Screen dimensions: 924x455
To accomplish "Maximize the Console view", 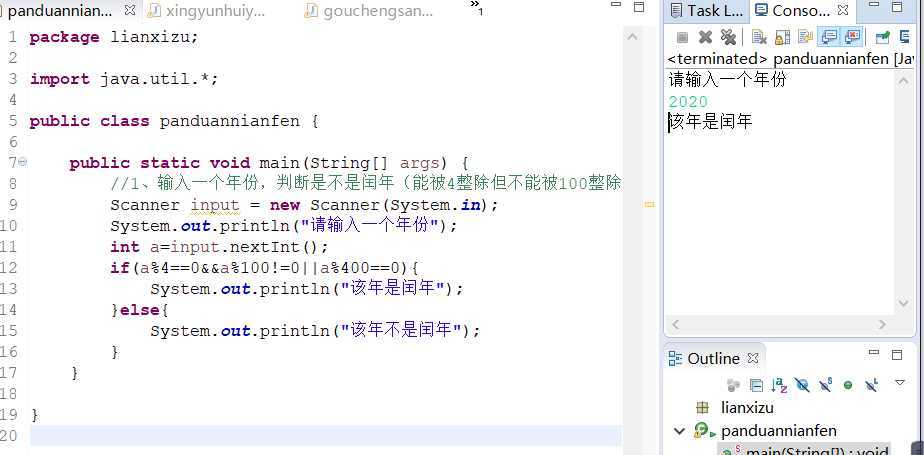I will coord(897,7).
